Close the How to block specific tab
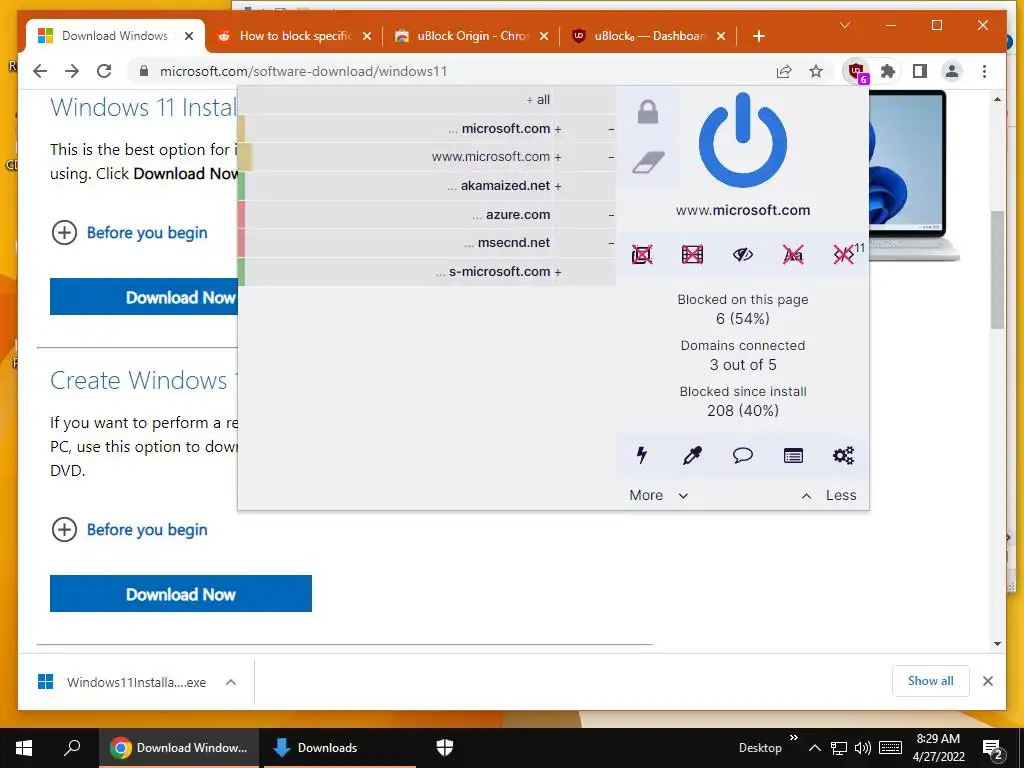This screenshot has height=768, width=1024. coord(367,36)
